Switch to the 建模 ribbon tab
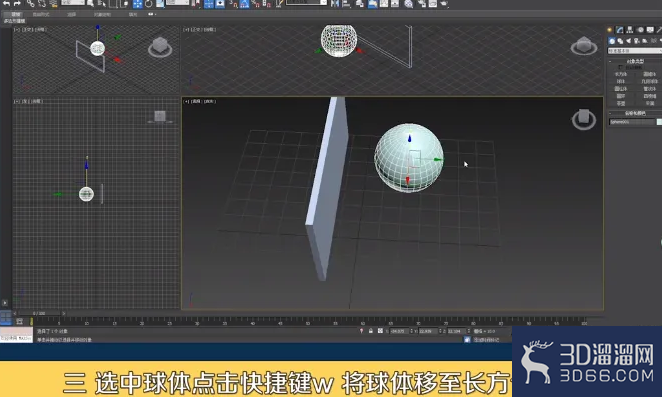Screen dimensions: 662x397 [16, 14]
